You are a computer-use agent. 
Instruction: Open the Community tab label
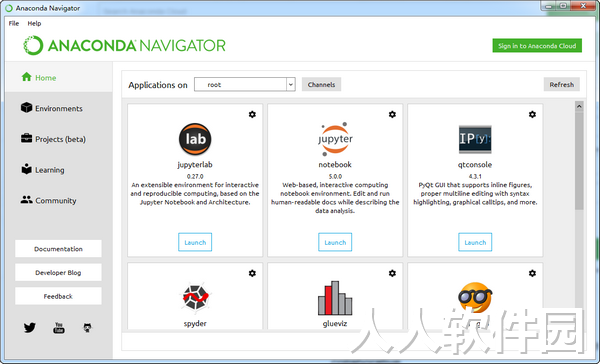point(56,201)
